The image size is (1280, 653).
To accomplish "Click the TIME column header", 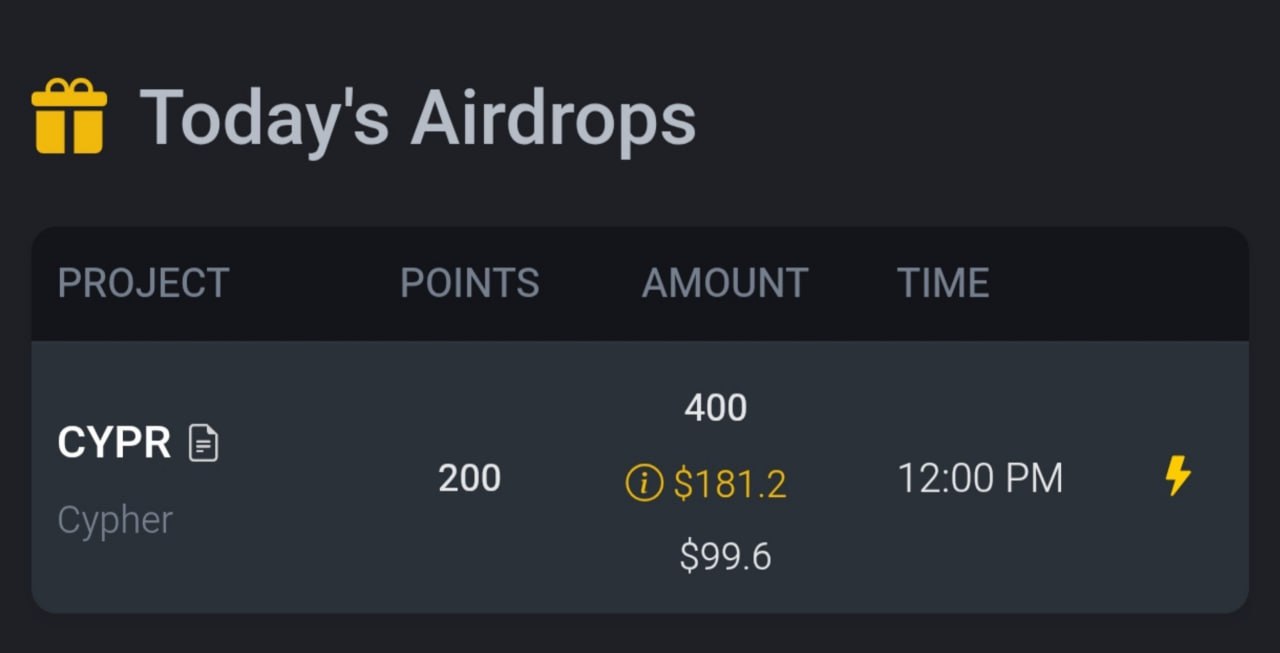I will 942,283.
